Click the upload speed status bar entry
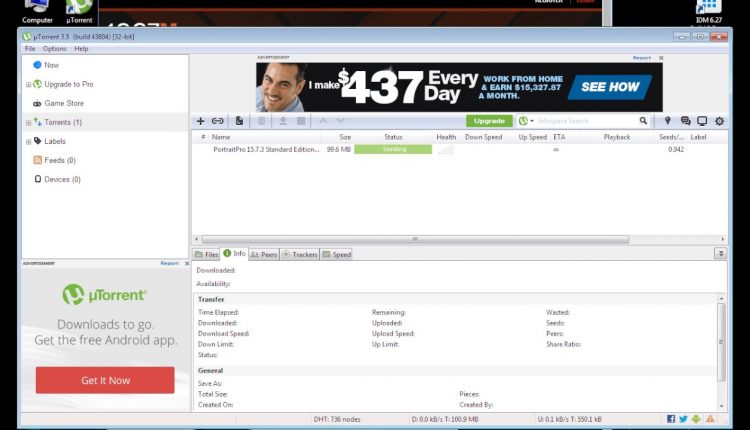This screenshot has height=430, width=750. [569, 419]
